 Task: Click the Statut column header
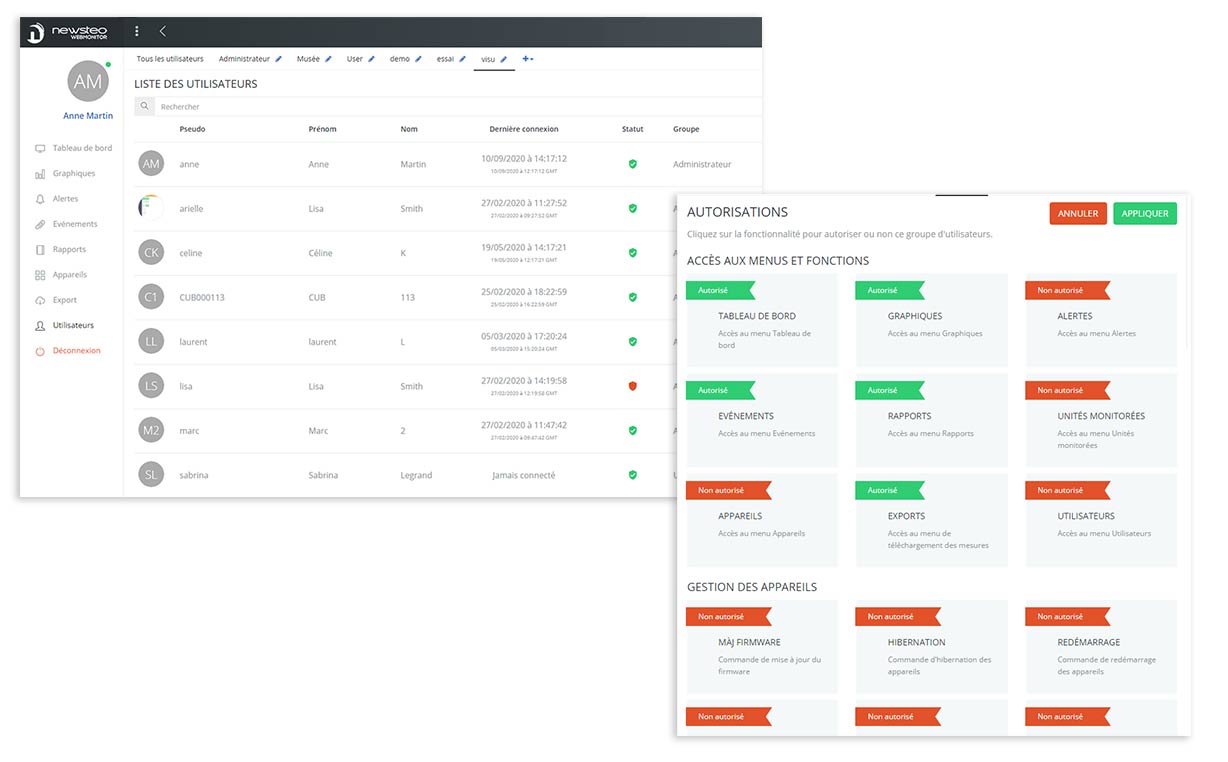click(633, 129)
